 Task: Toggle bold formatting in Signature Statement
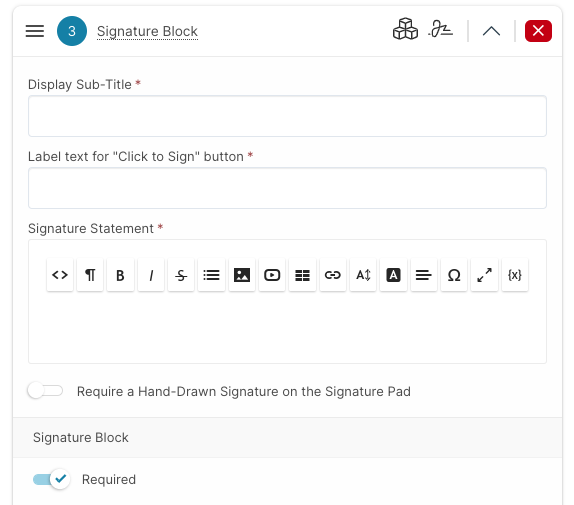pos(120,275)
